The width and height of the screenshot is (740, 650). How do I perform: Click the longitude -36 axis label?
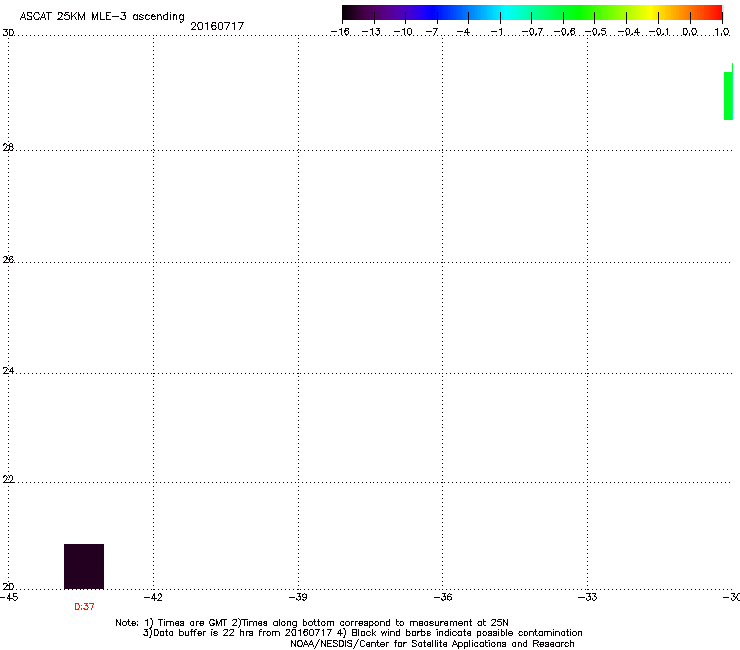point(442,597)
